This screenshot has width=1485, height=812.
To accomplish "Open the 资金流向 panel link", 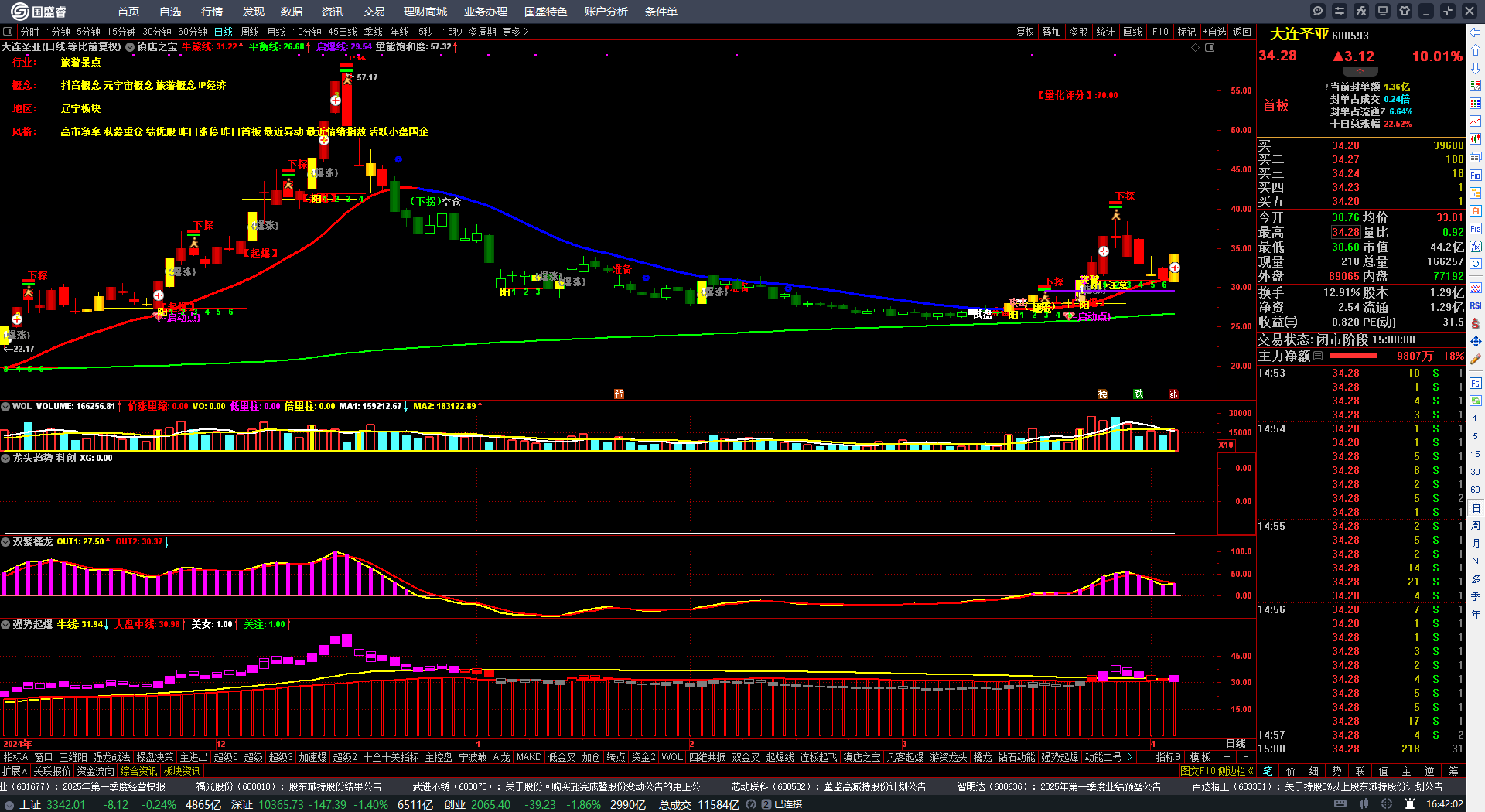I will click(x=95, y=771).
